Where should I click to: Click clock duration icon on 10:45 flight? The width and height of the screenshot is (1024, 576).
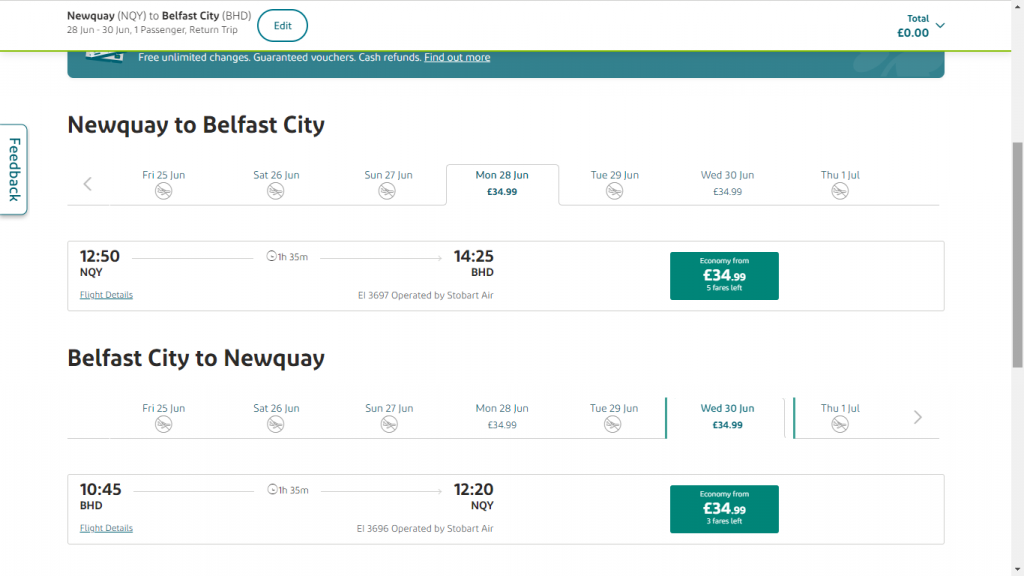[x=271, y=490]
